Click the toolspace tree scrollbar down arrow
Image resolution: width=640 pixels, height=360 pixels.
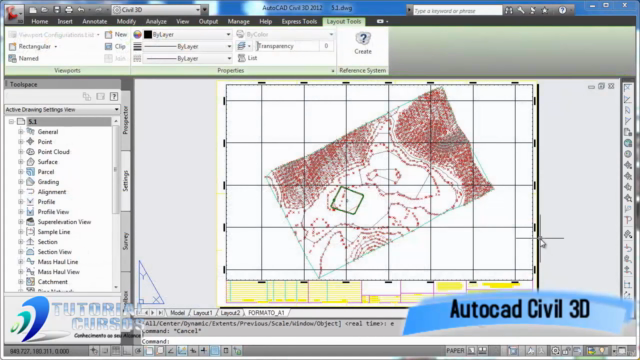(116, 287)
